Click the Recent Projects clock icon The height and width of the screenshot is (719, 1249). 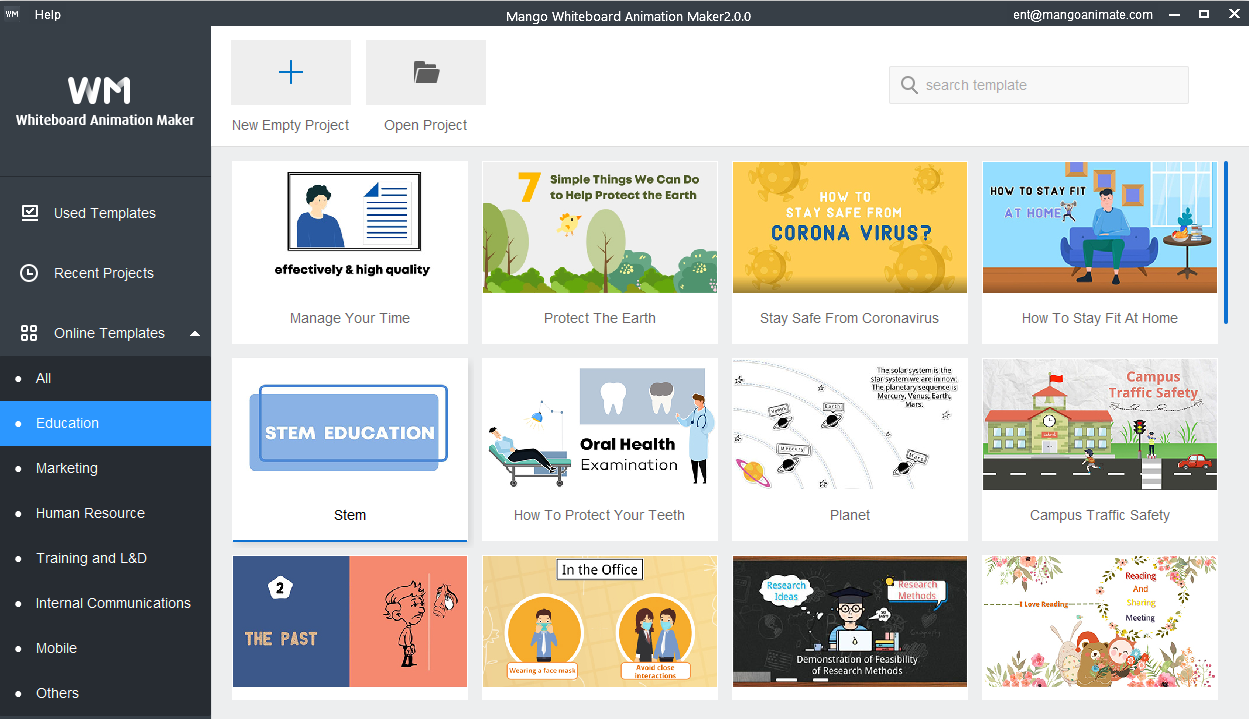coord(29,273)
